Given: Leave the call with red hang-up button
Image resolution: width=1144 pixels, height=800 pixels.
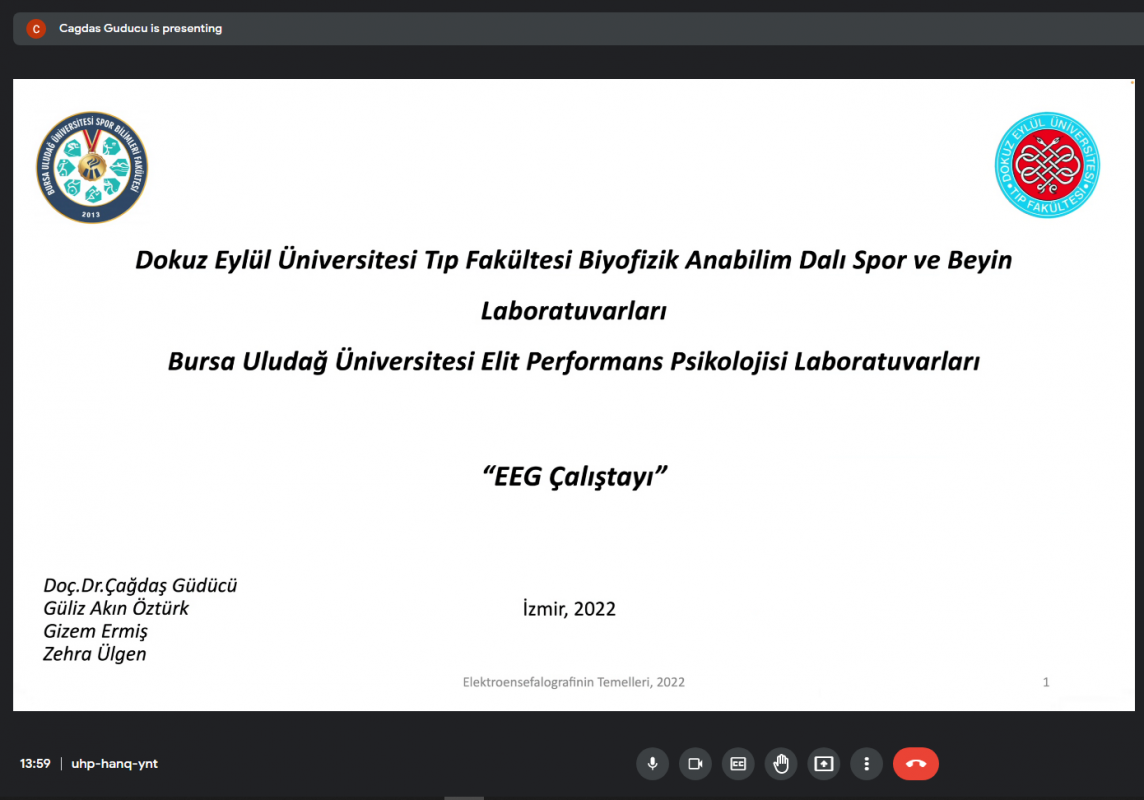Looking at the screenshot, I should [916, 764].
